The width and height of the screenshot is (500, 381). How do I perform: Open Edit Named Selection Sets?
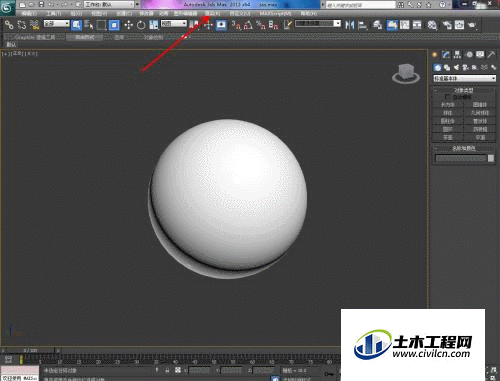pyautogui.click(x=288, y=25)
